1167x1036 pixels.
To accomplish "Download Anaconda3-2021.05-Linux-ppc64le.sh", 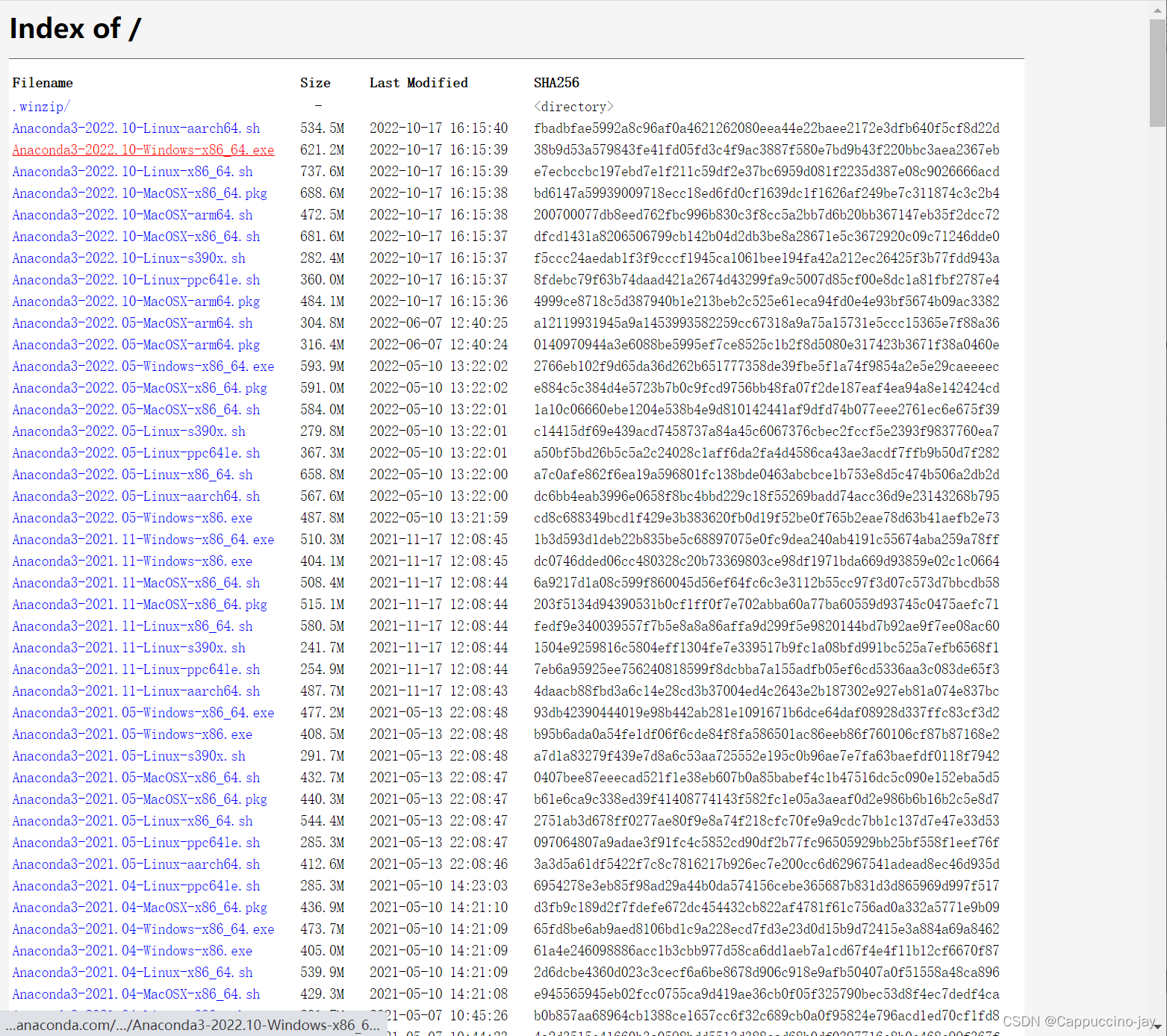I will point(136,843).
